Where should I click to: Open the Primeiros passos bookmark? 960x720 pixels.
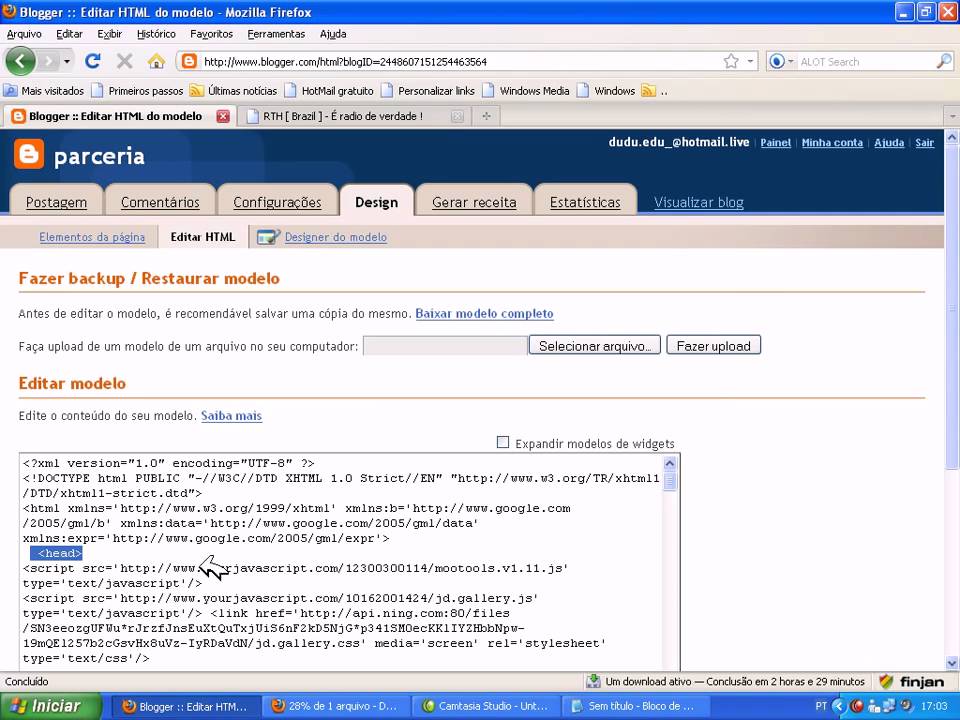click(137, 91)
